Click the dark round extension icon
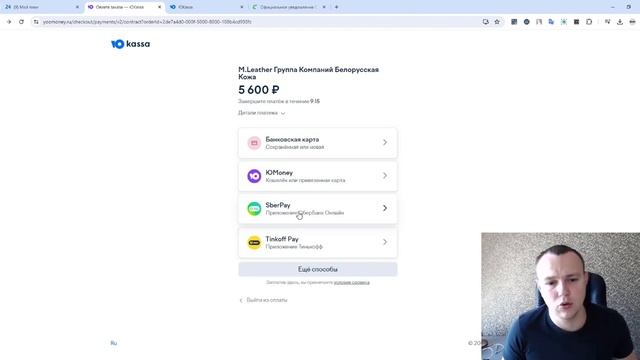640x360 pixels. (527, 22)
